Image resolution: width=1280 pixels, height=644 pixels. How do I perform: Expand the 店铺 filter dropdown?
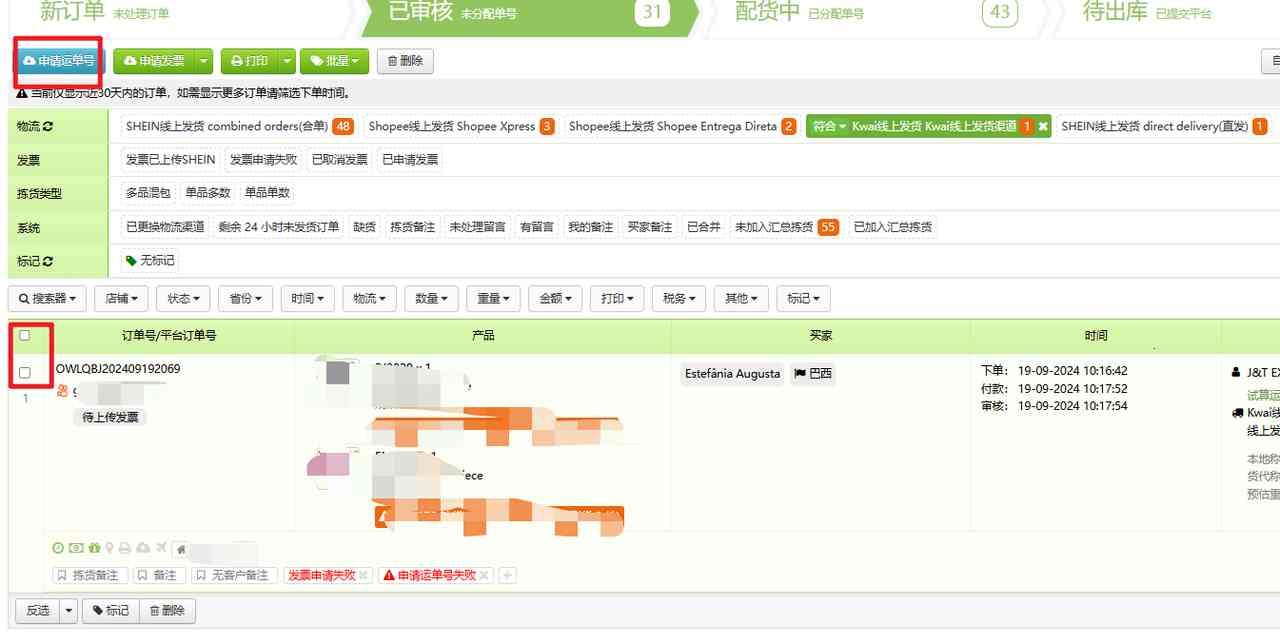click(121, 298)
